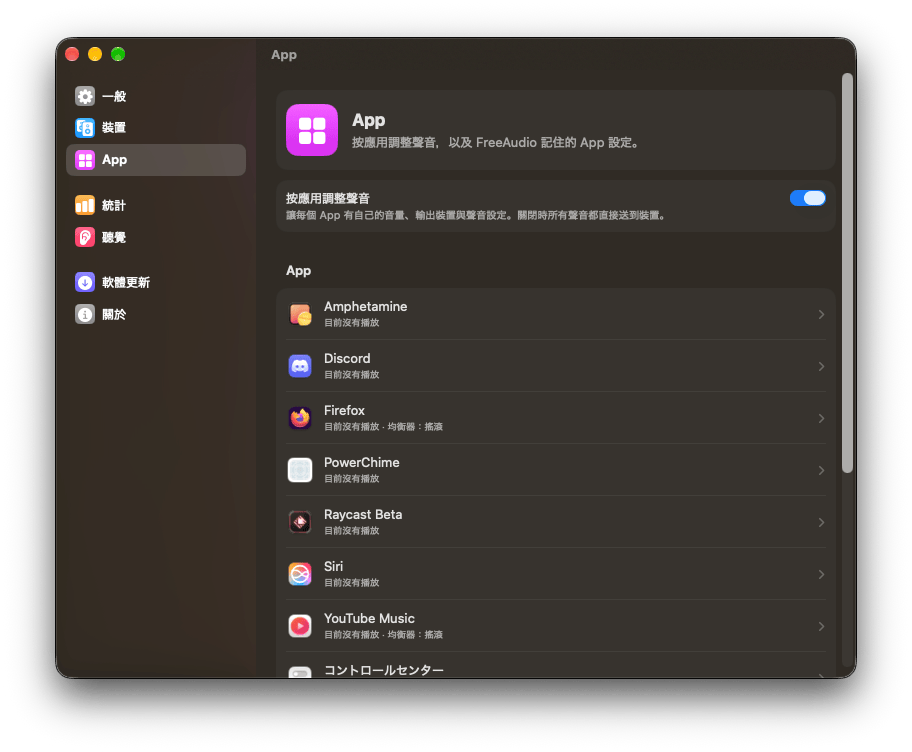Click Firefox's 均衡器：搖滾 status text
Image resolution: width=912 pixels, height=752 pixels.
click(x=415, y=426)
